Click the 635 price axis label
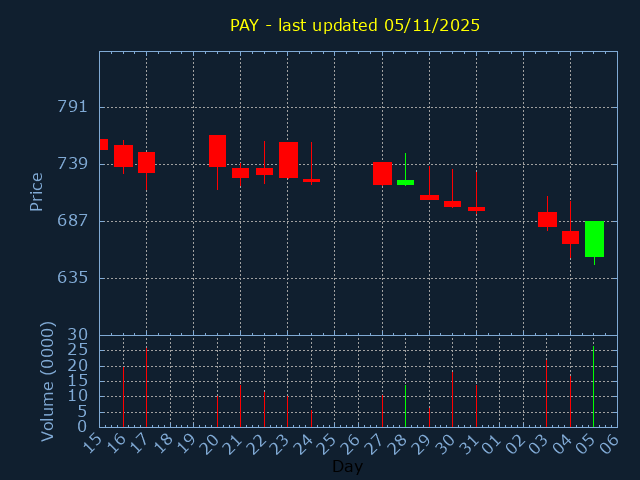 tap(71, 277)
